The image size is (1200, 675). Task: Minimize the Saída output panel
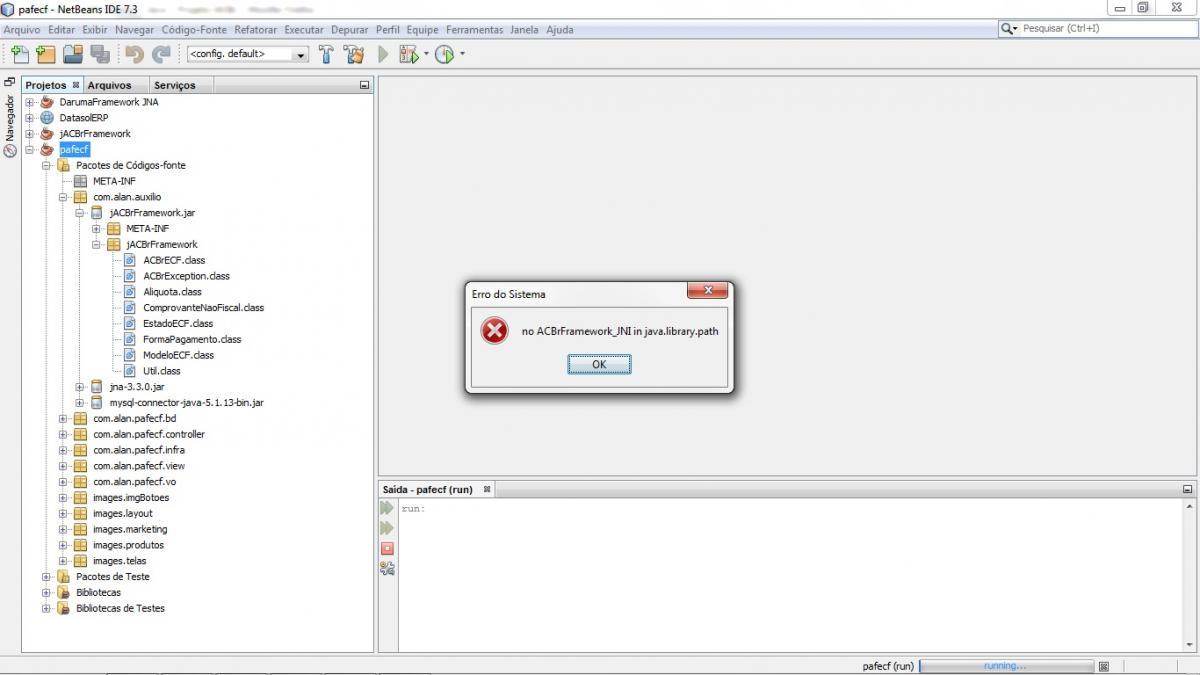coord(1187,489)
